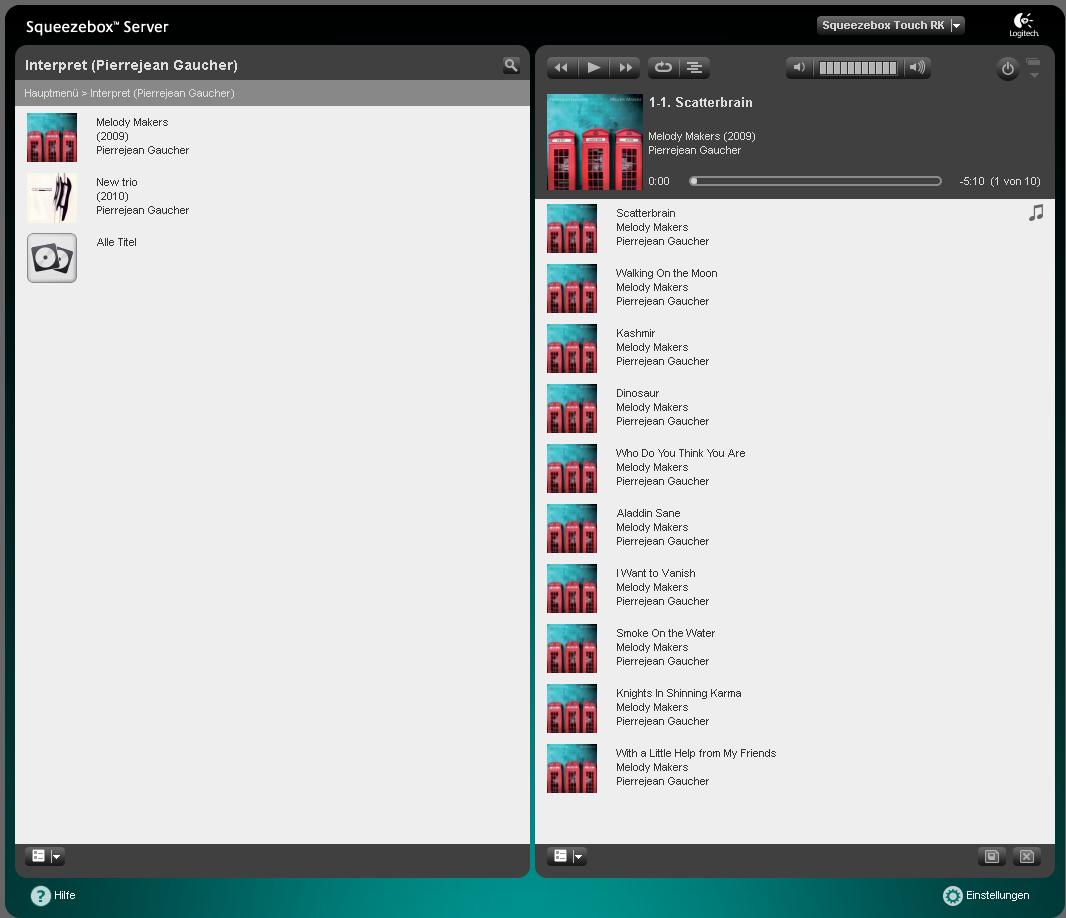
Task: Open the search magnifier in browse panel
Action: coord(511,65)
